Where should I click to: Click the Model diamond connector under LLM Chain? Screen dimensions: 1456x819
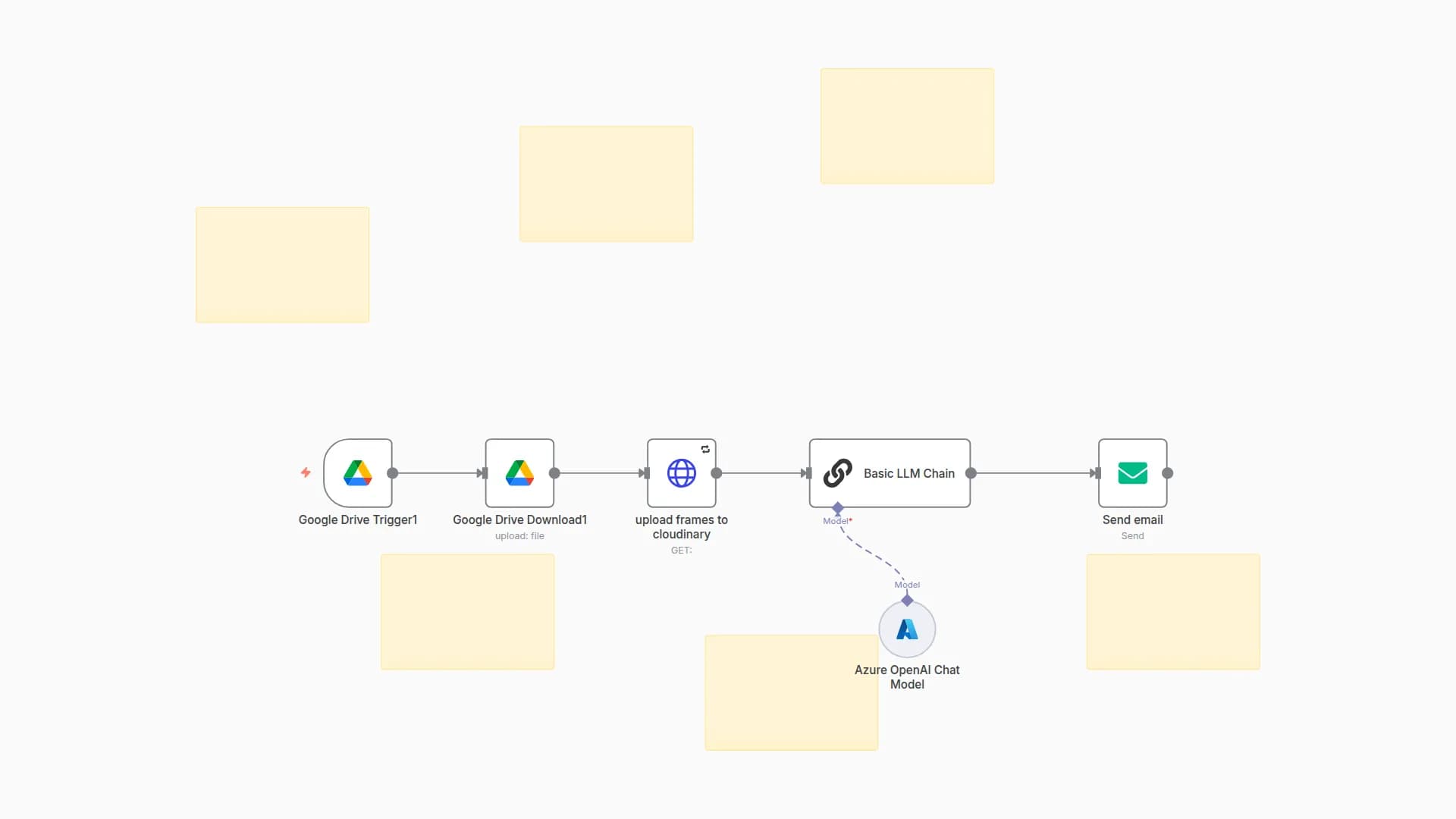tap(838, 507)
